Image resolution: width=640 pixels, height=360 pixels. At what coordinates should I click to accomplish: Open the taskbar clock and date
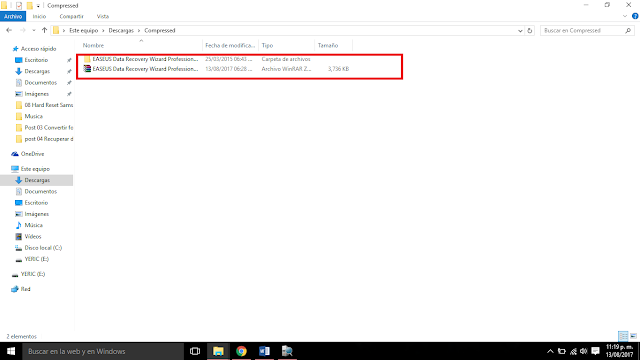coord(619,351)
